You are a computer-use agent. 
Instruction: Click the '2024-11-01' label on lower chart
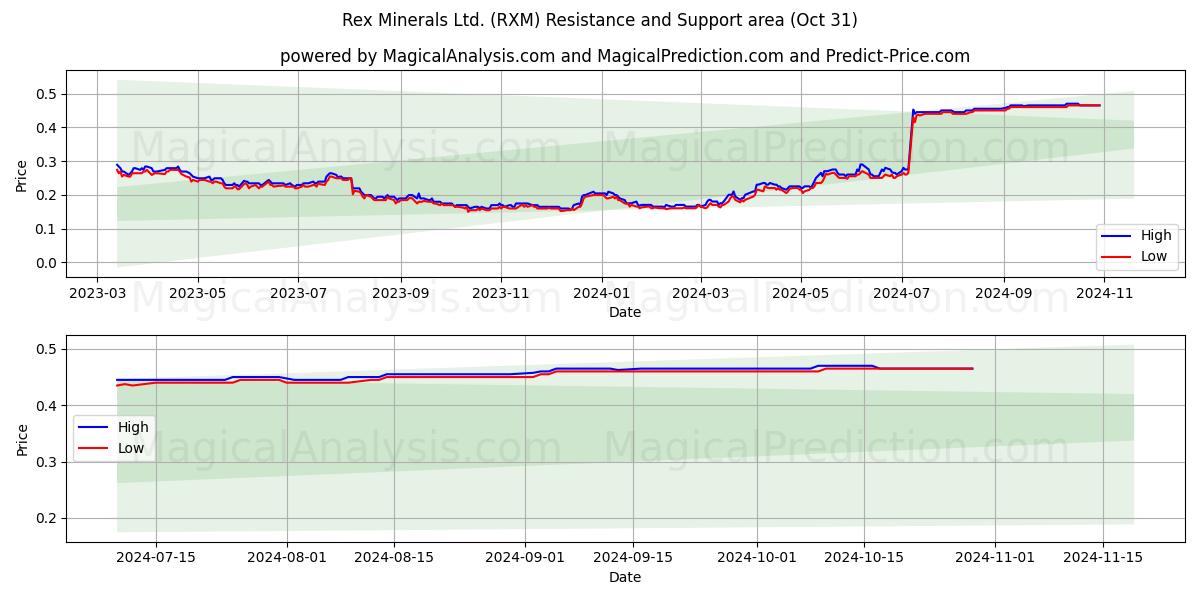click(996, 559)
